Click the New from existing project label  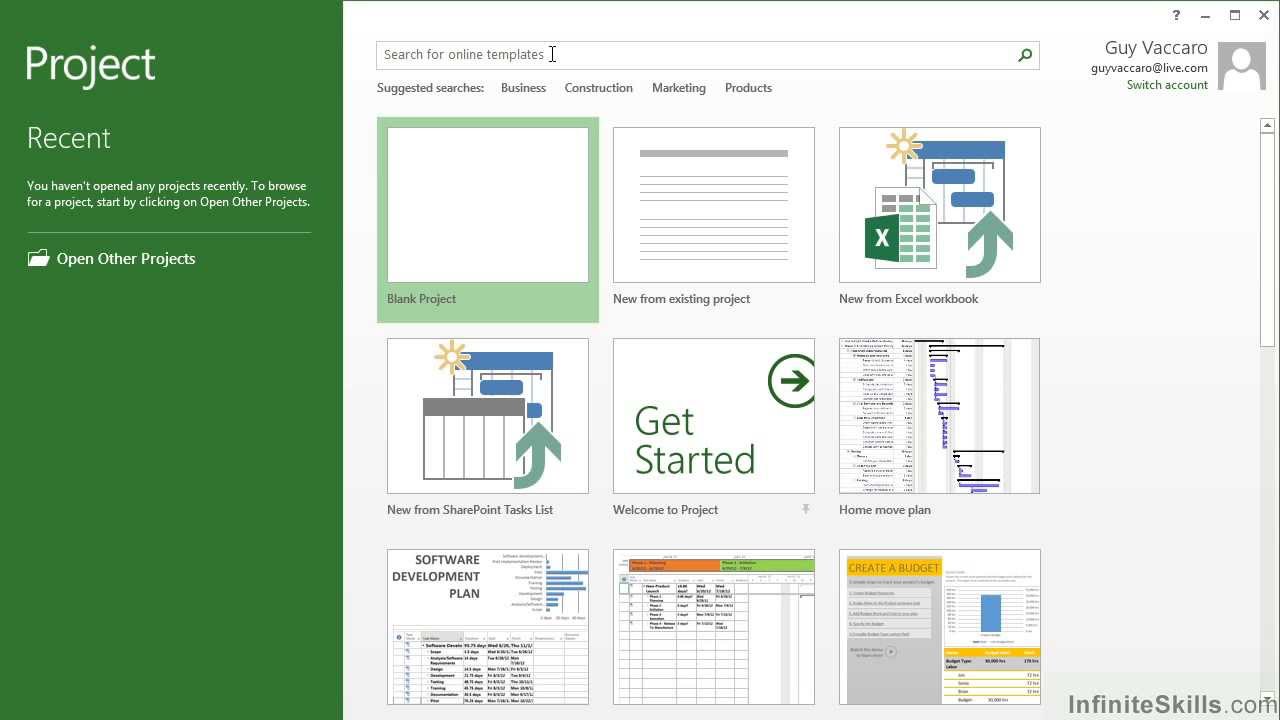coord(681,299)
